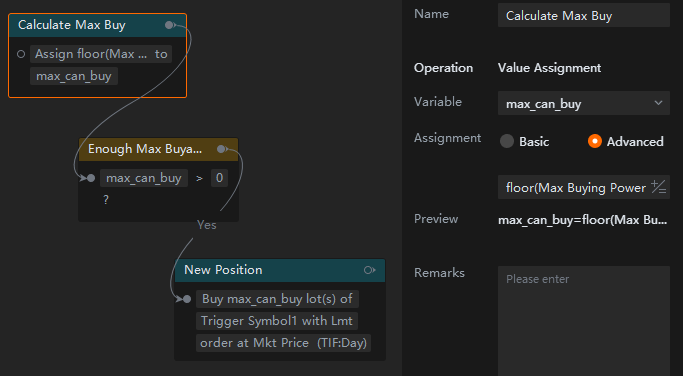Screen dimensions: 683x376
Task: Click the question mark in the condition node
Action: click(106, 200)
